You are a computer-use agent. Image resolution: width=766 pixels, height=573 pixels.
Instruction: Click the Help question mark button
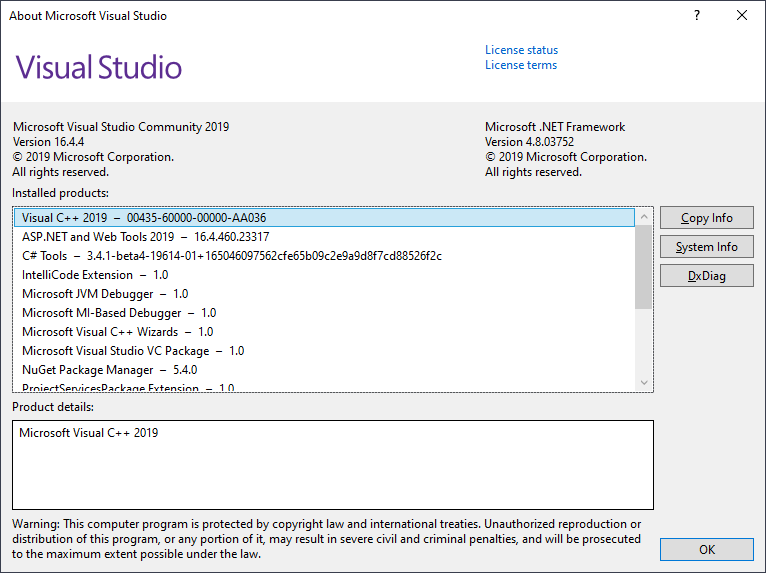point(697,16)
